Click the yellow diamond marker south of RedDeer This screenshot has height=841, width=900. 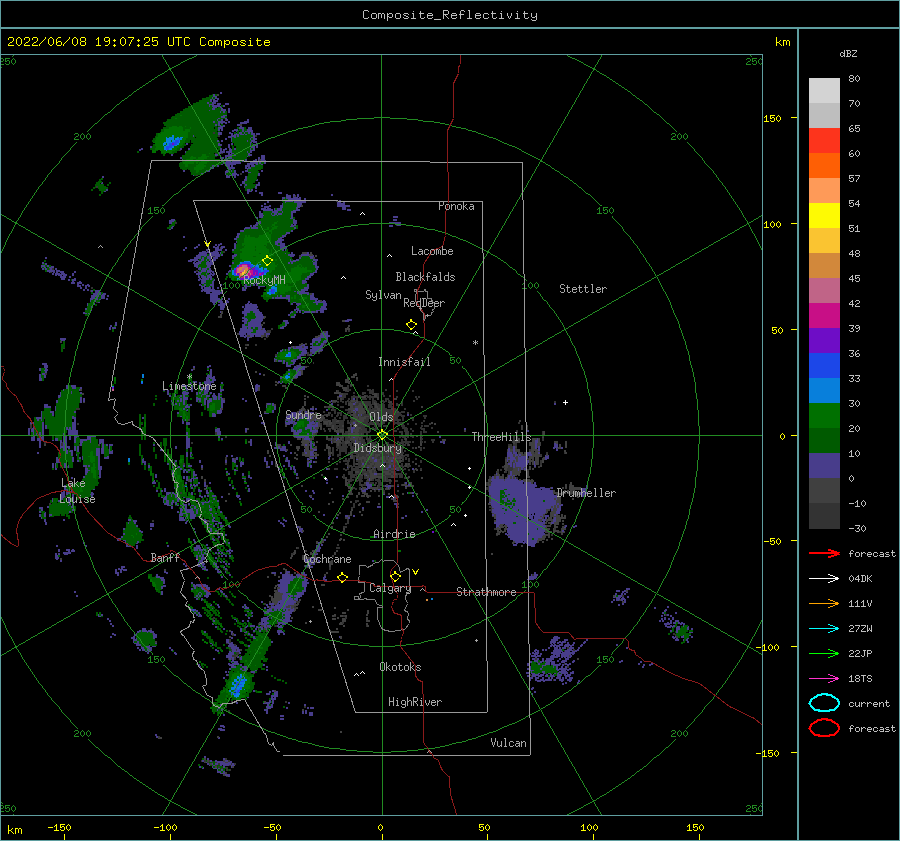pyautogui.click(x=412, y=325)
